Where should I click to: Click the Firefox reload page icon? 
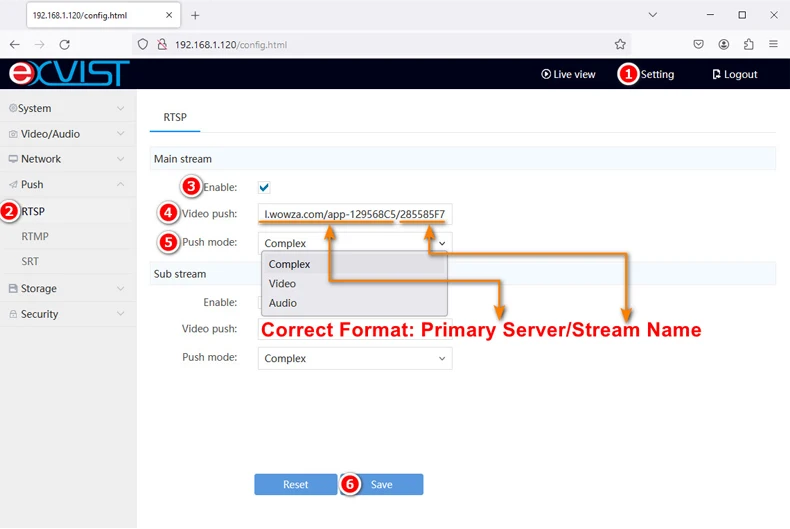[65, 44]
